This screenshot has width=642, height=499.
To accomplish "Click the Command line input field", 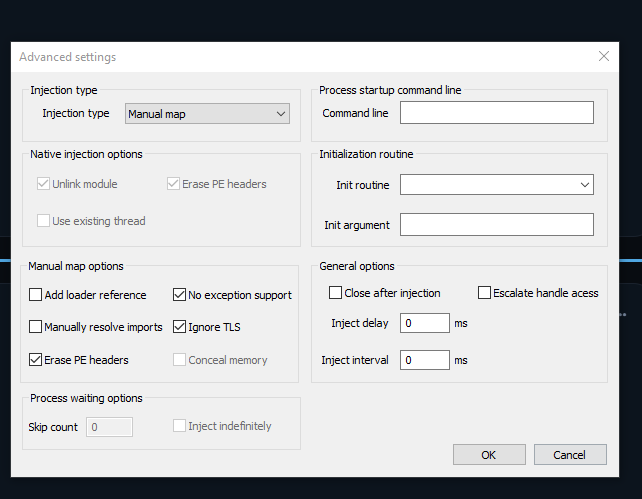I will click(x=496, y=114).
